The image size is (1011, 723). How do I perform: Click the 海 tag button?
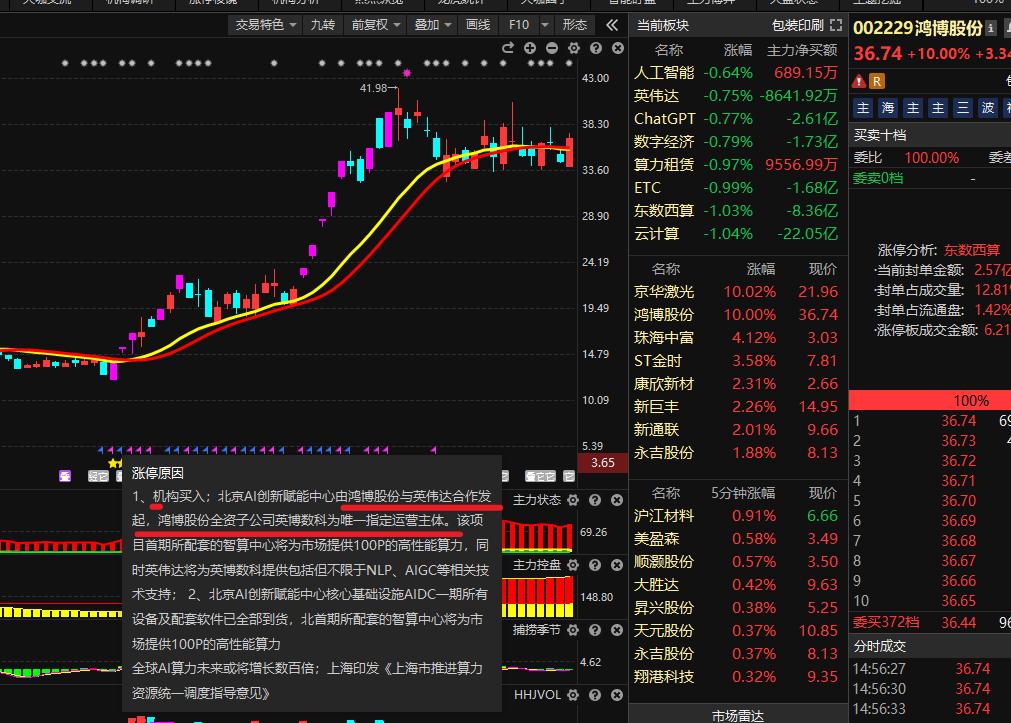[888, 108]
